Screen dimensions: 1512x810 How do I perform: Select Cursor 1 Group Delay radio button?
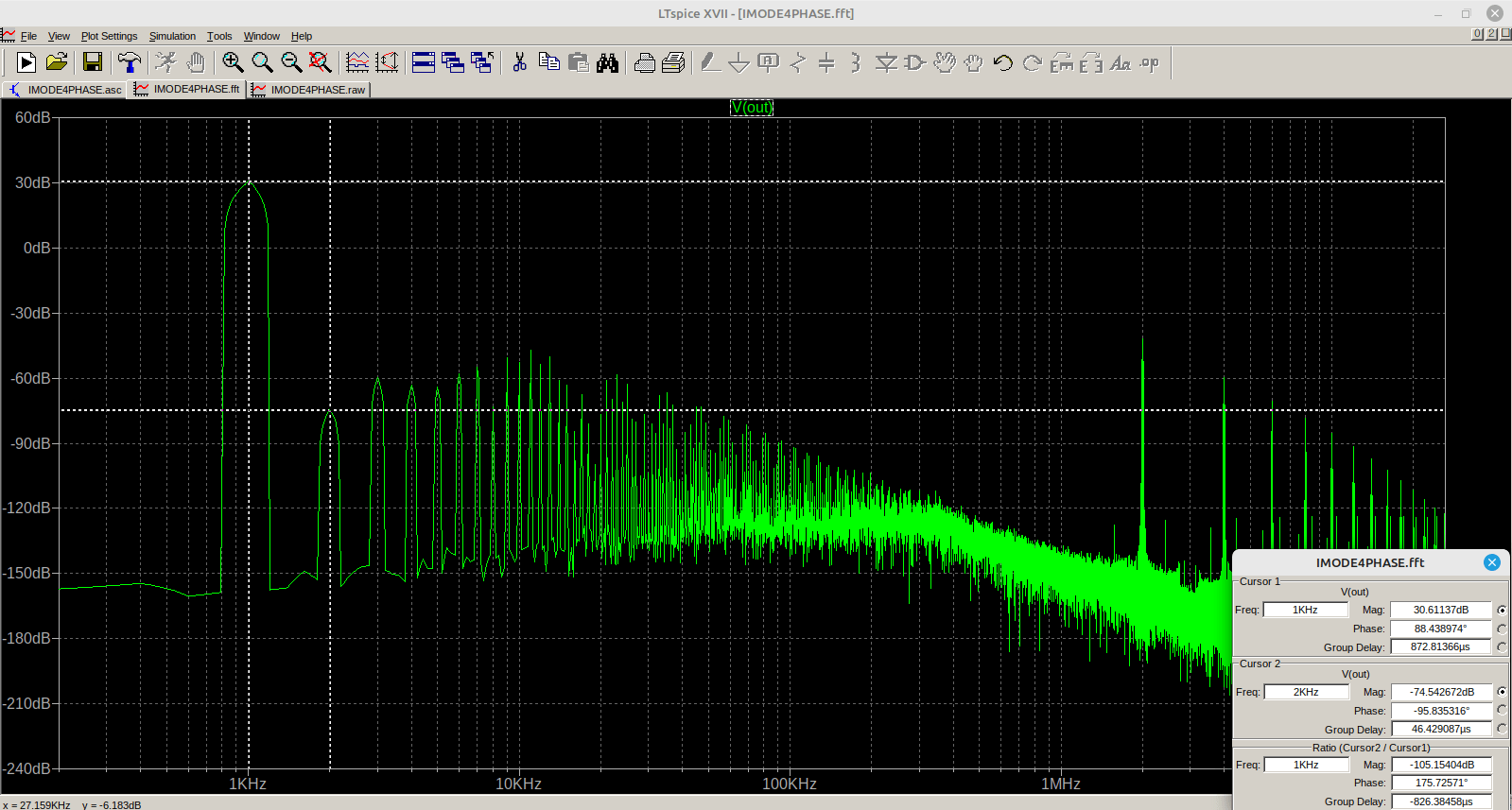point(1502,646)
